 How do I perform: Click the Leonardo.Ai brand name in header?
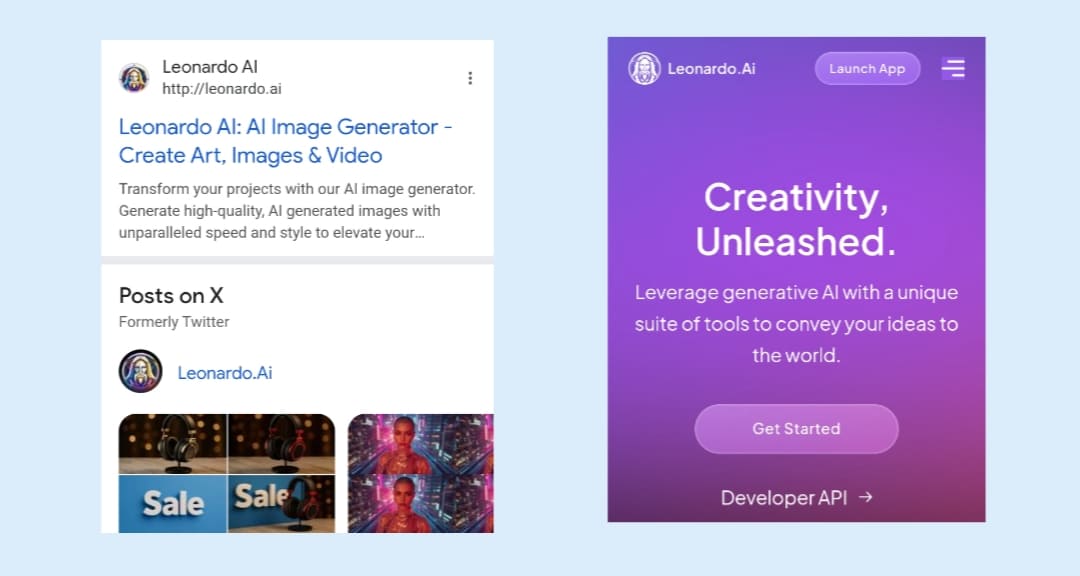[712, 69]
